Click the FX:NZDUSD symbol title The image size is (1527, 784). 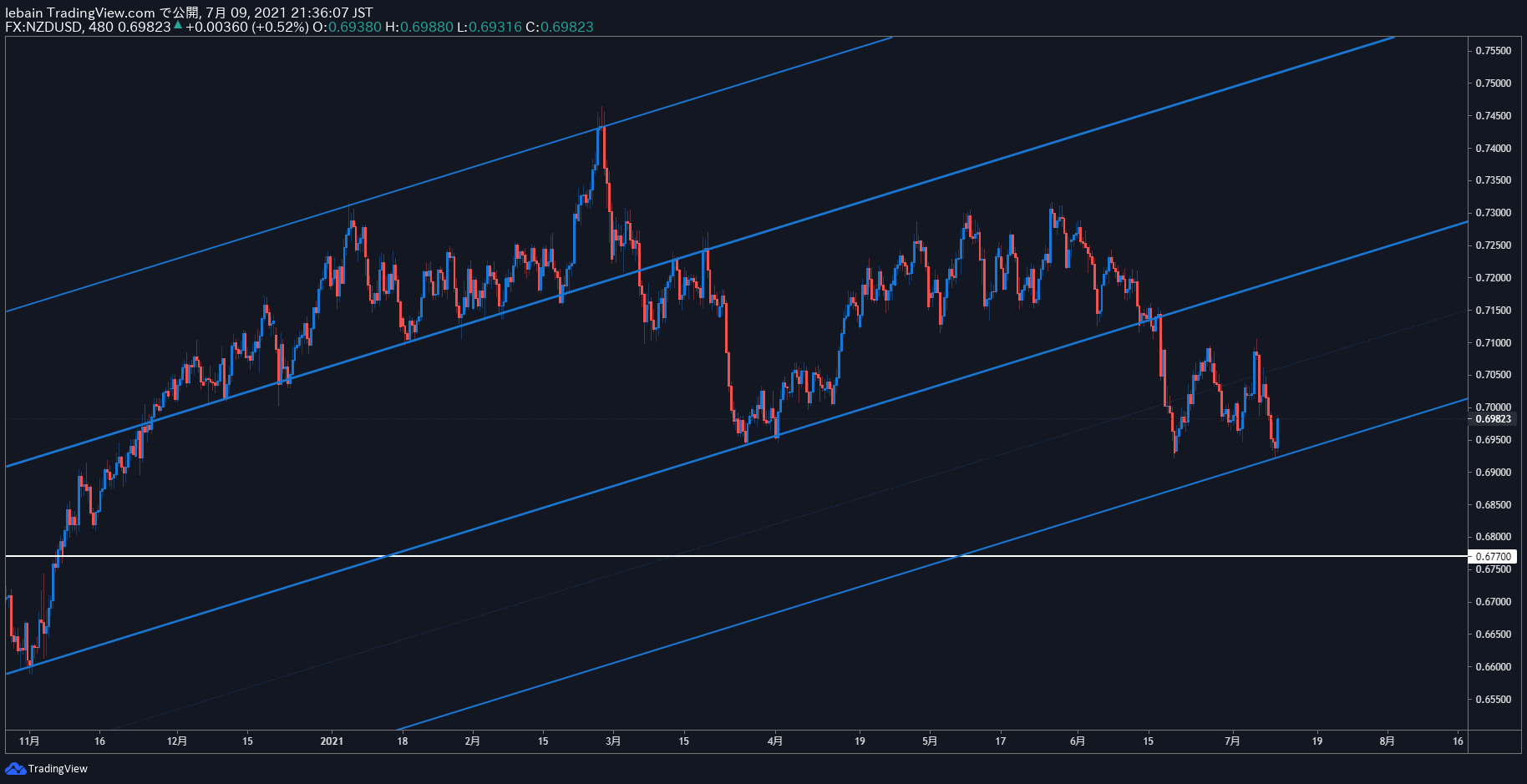click(43, 27)
